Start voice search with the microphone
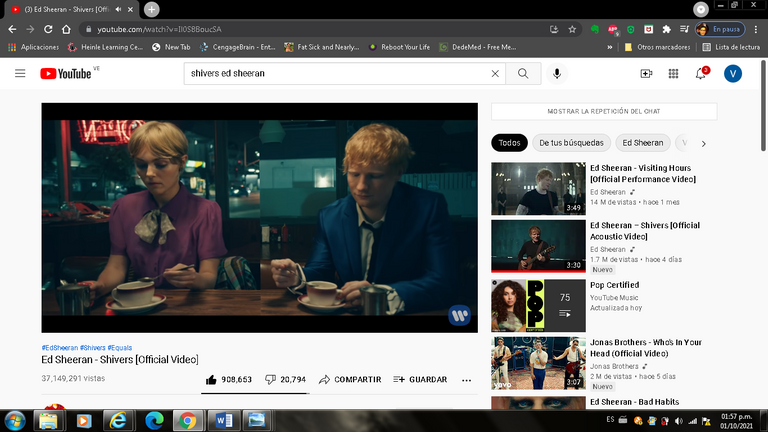The width and height of the screenshot is (768, 432). coord(557,73)
